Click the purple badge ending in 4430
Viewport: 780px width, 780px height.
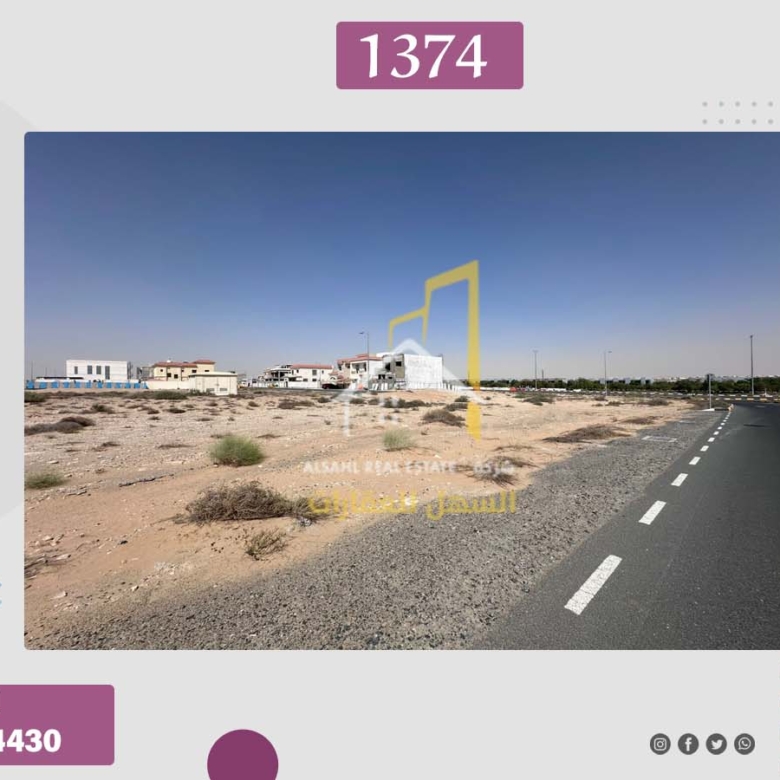point(56,725)
